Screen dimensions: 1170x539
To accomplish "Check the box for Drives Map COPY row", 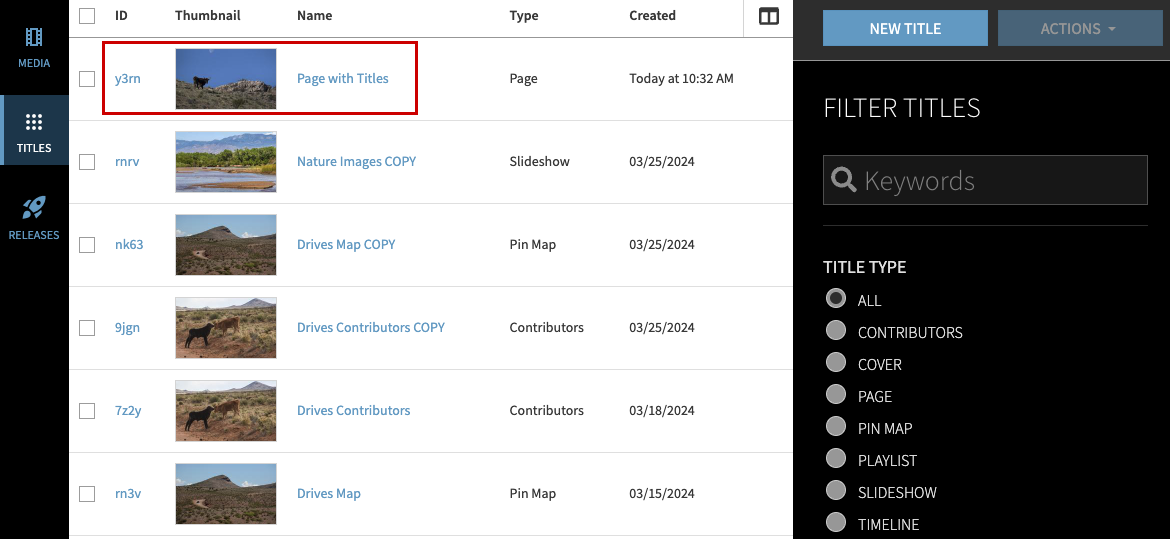I will [x=87, y=245].
